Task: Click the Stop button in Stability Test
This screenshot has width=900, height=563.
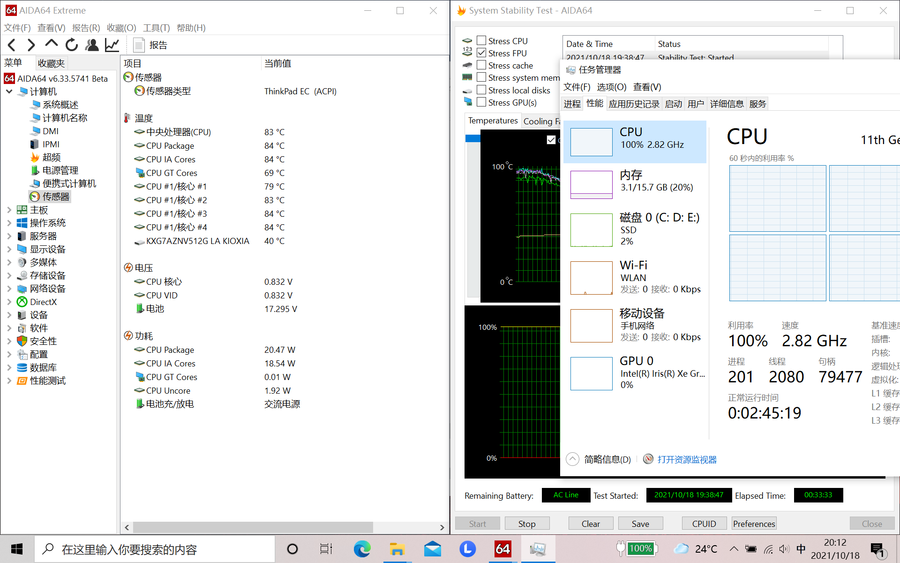Action: (527, 523)
